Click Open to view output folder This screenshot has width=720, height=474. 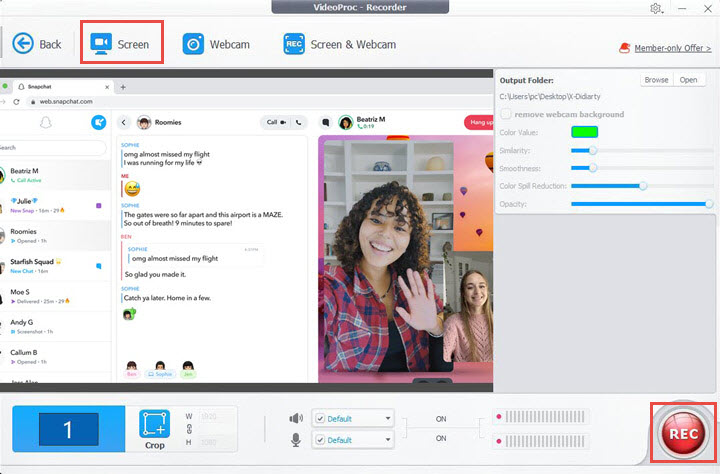coord(688,80)
